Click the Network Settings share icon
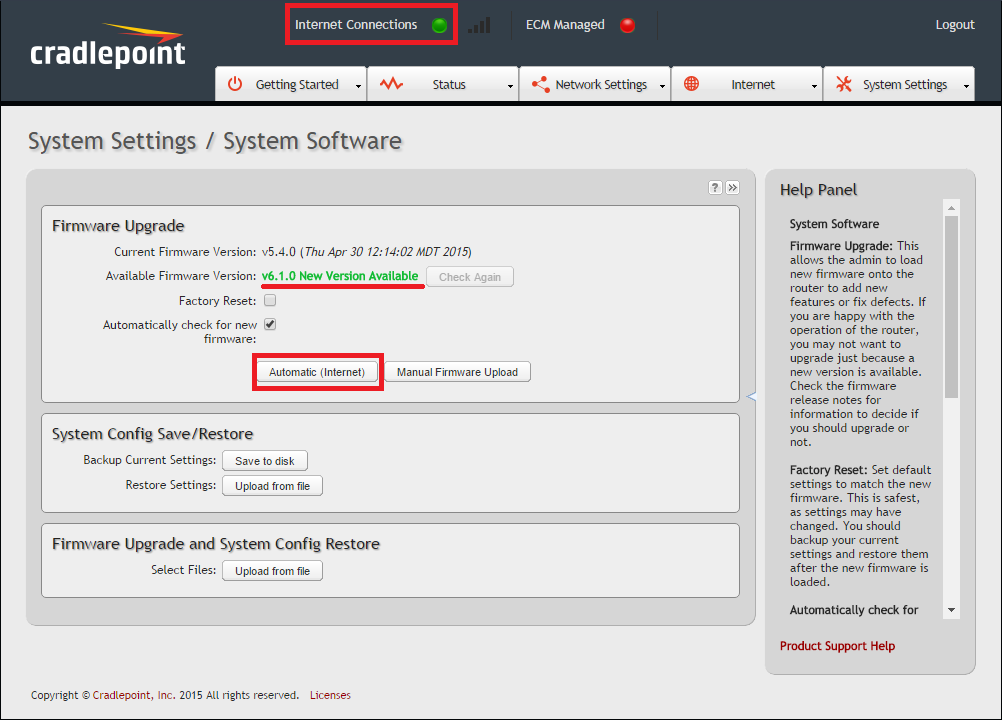The image size is (1002, 720). point(541,84)
